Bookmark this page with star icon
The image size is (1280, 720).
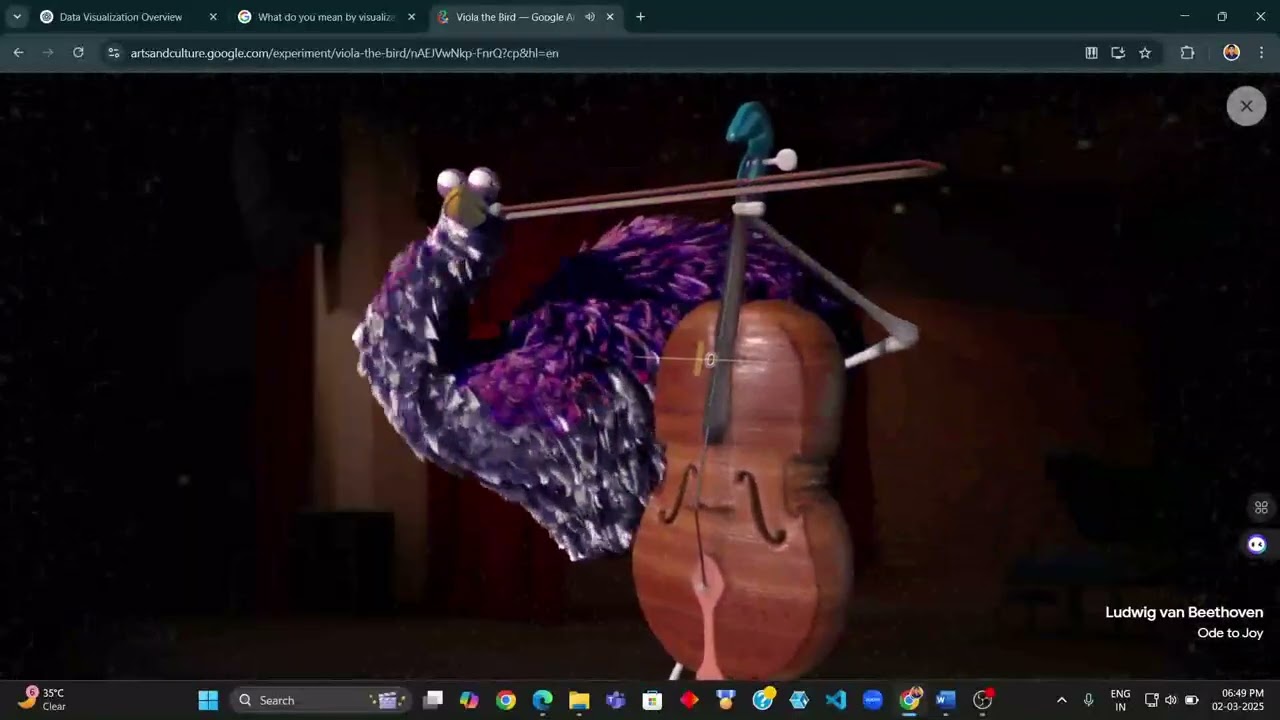point(1145,53)
